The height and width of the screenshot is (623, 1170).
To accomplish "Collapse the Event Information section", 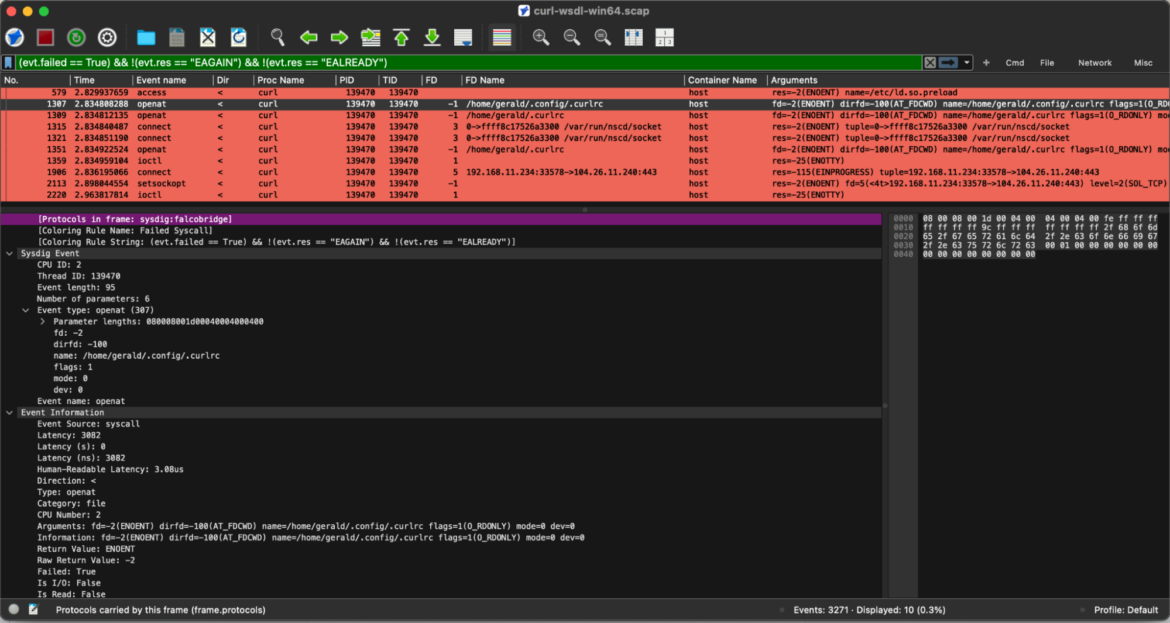I will click(10, 413).
